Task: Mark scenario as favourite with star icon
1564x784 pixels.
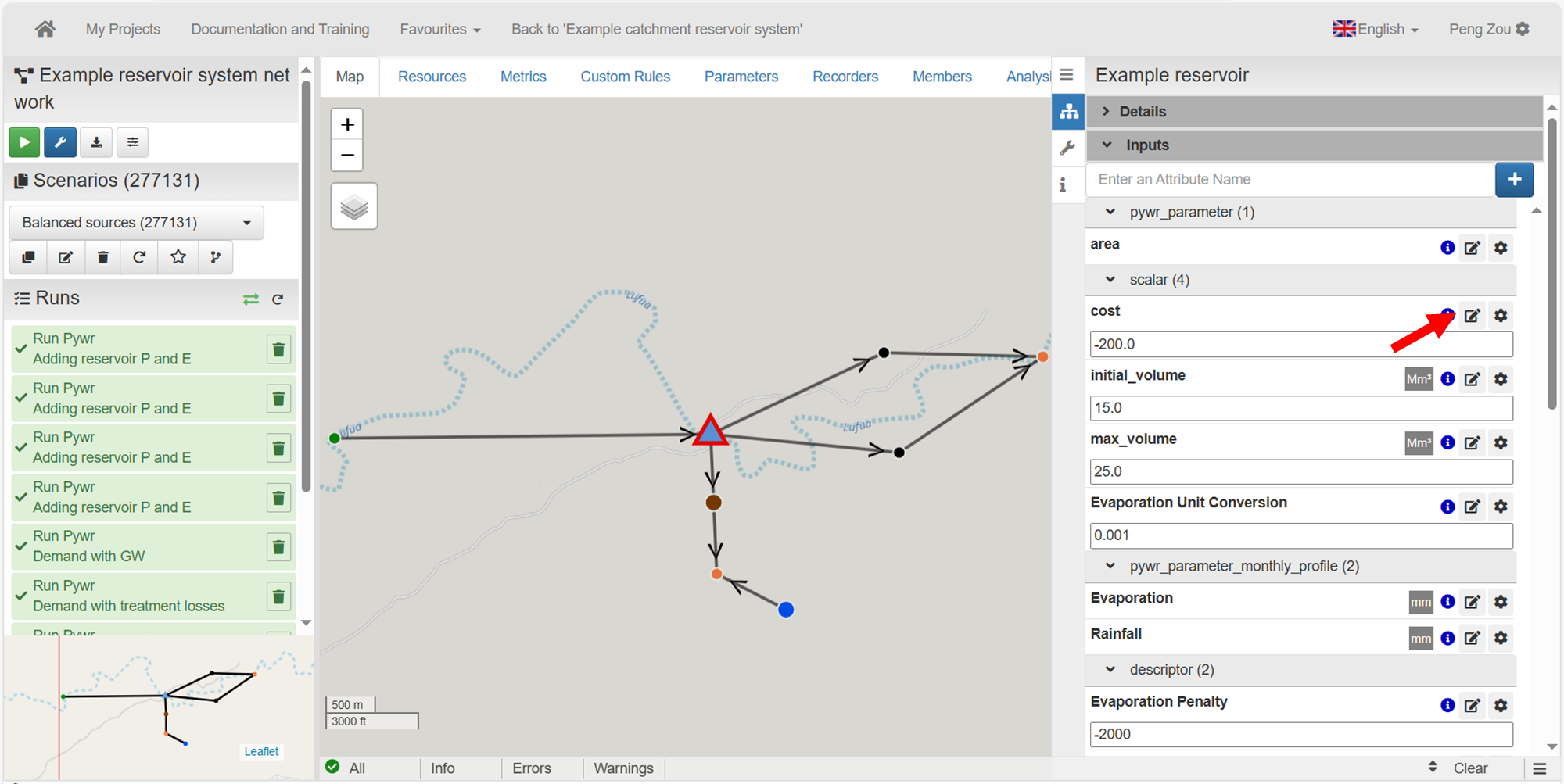Action: coord(178,257)
